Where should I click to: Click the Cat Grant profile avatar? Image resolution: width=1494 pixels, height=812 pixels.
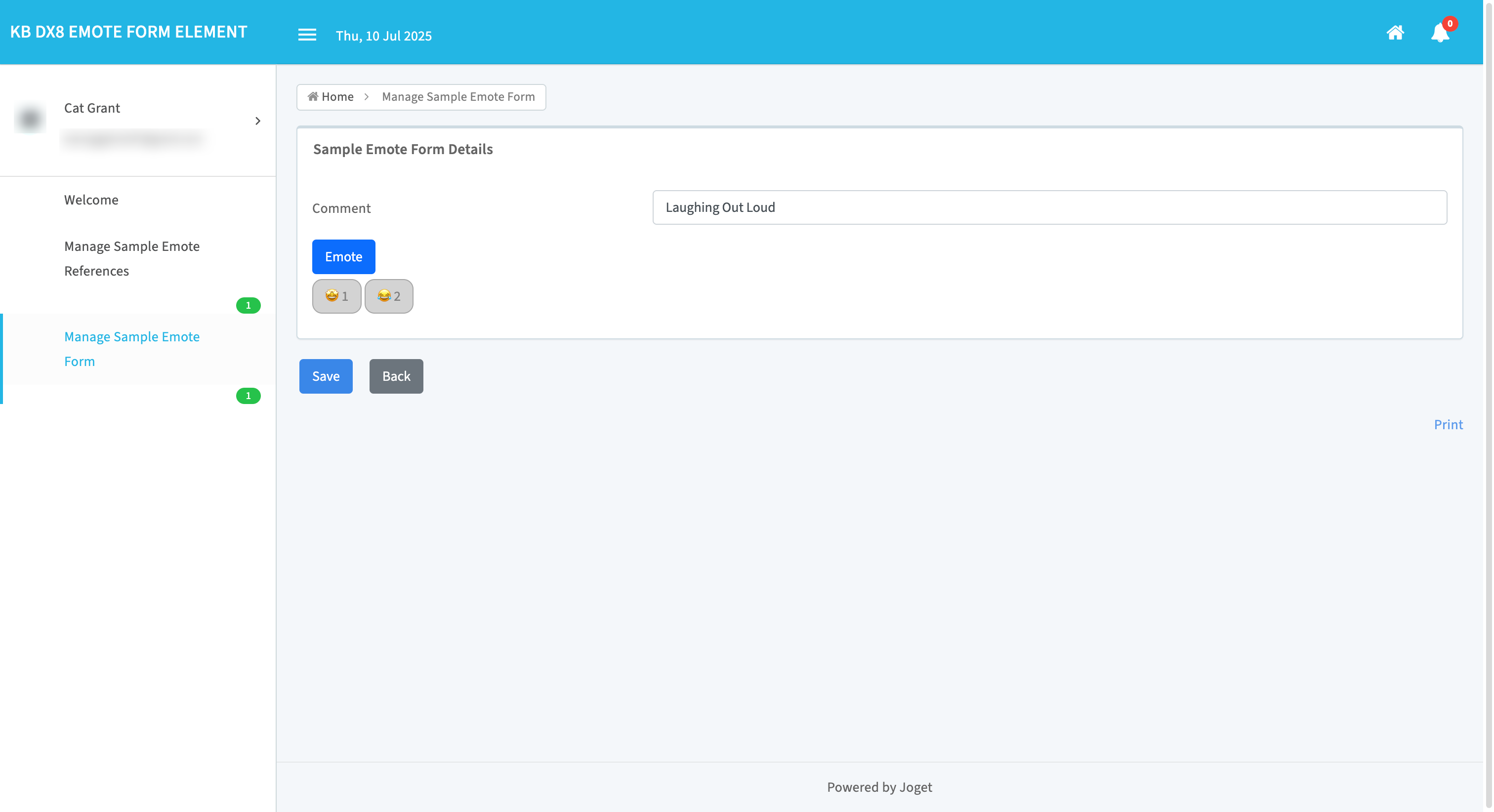[30, 119]
